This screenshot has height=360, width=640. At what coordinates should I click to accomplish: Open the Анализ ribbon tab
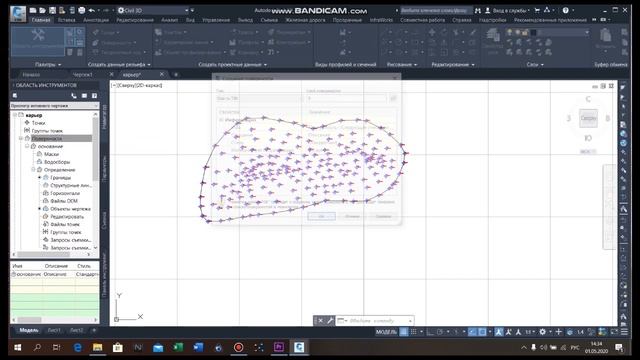click(x=169, y=20)
